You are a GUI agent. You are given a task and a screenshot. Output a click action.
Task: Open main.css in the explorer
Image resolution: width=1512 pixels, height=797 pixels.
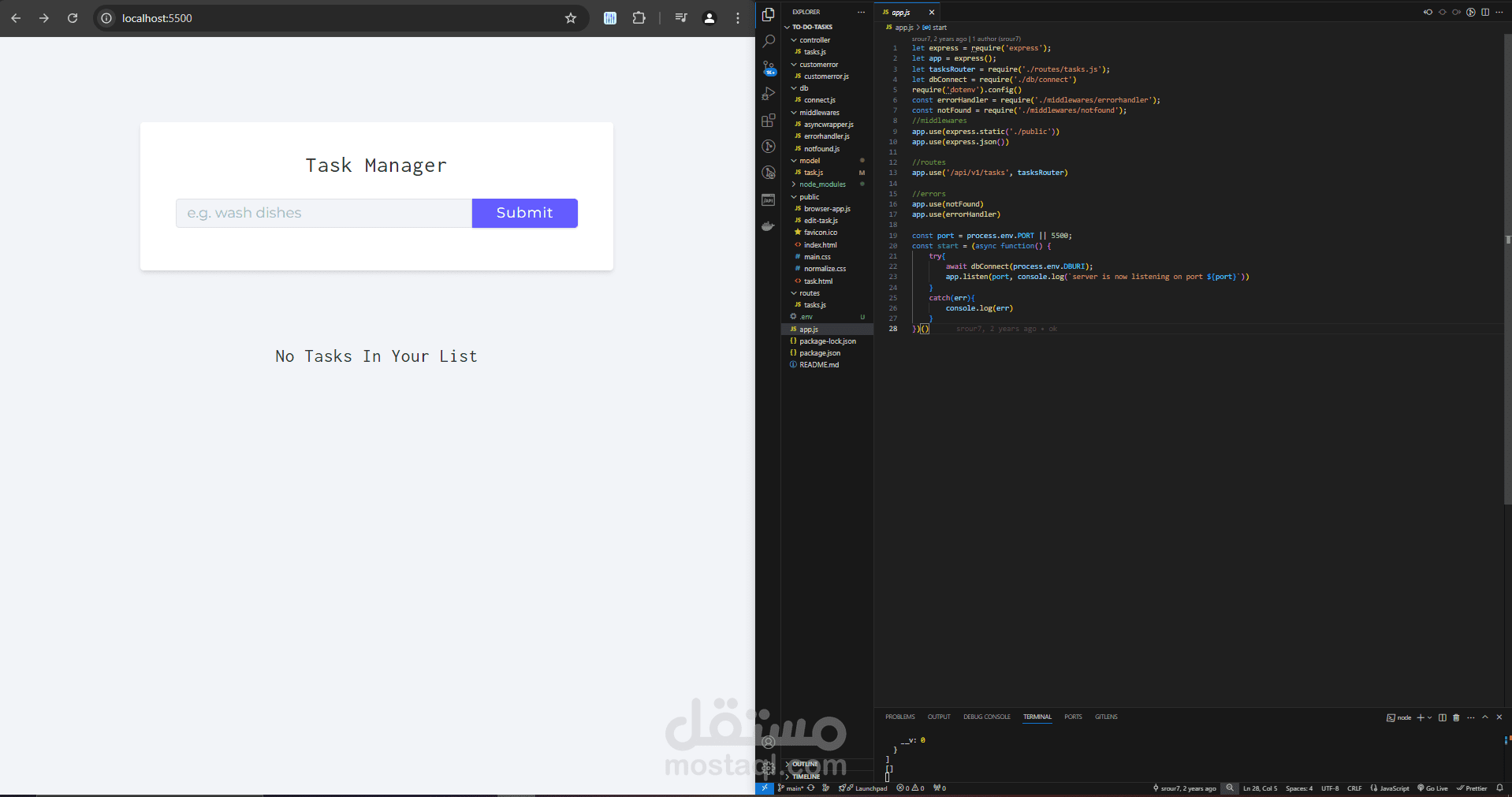[x=817, y=257]
